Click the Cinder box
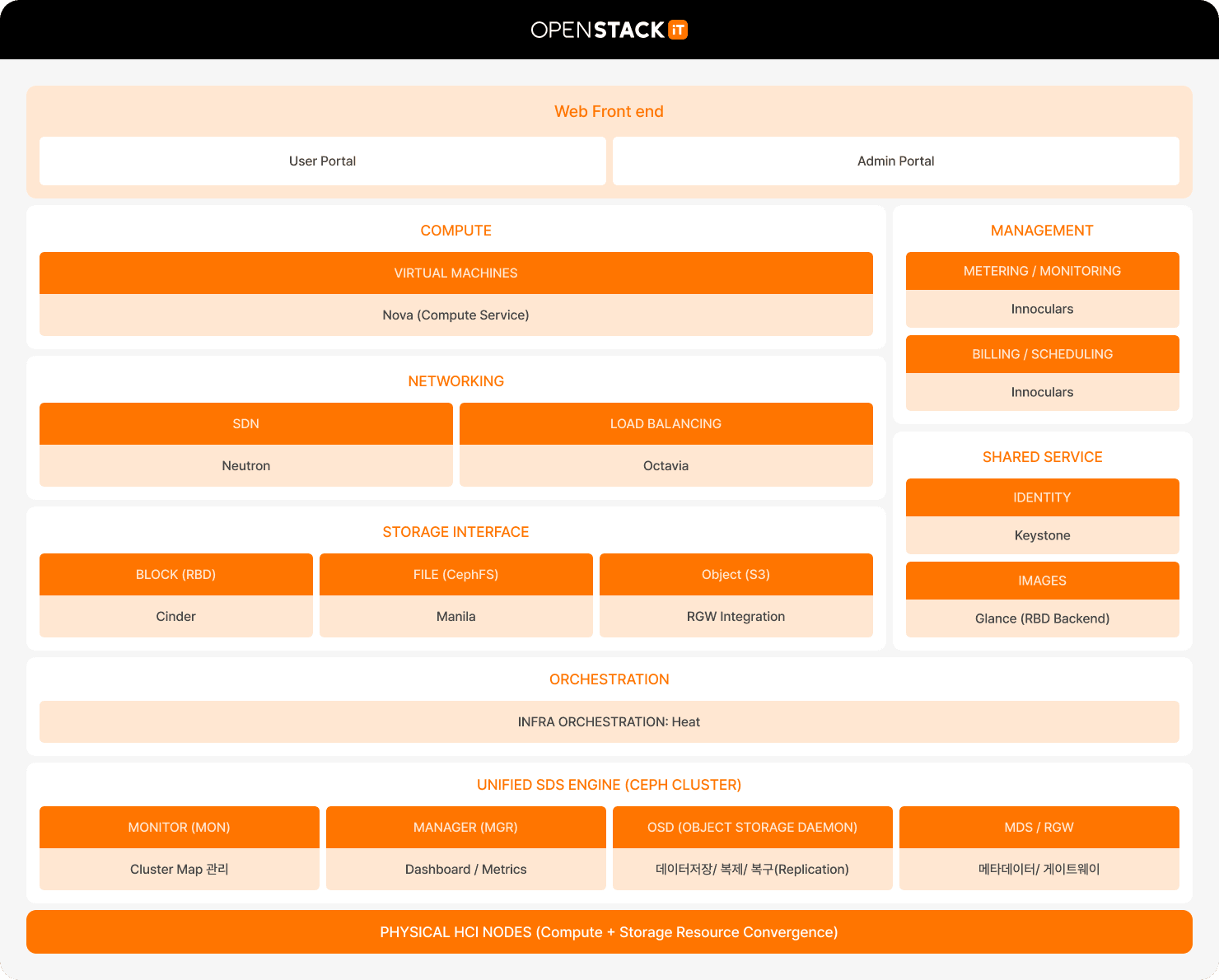This screenshot has height=980, width=1219. click(x=176, y=616)
